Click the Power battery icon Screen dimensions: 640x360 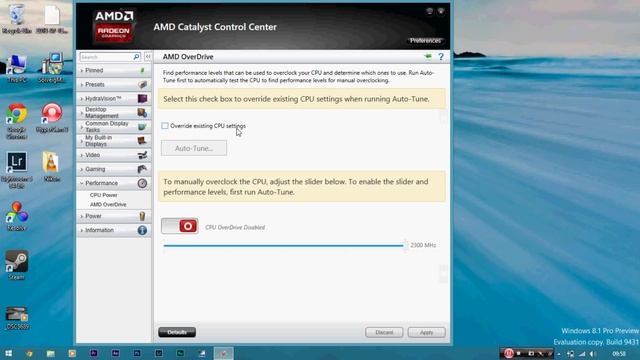click(142, 216)
